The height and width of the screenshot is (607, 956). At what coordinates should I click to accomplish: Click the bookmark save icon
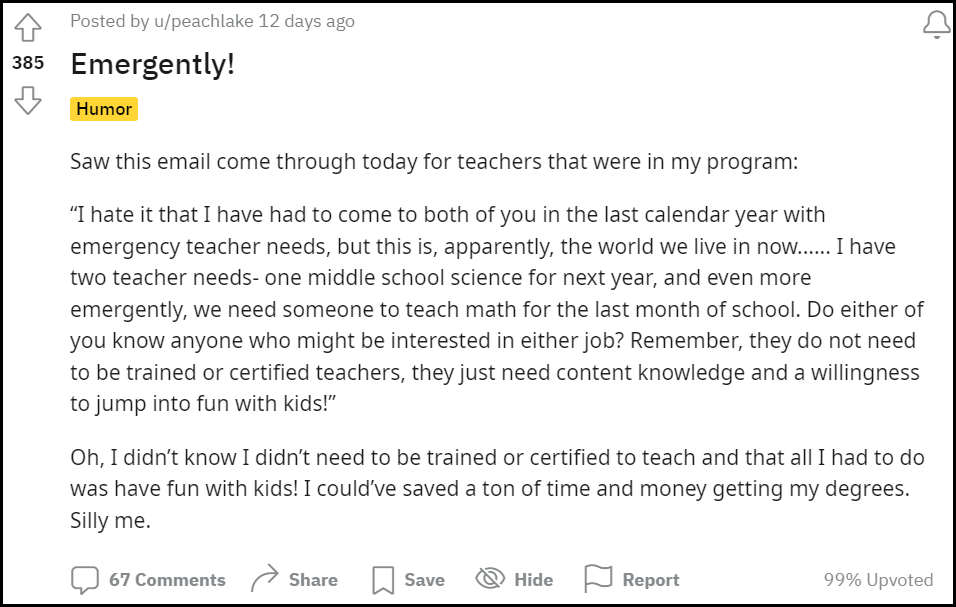(383, 580)
